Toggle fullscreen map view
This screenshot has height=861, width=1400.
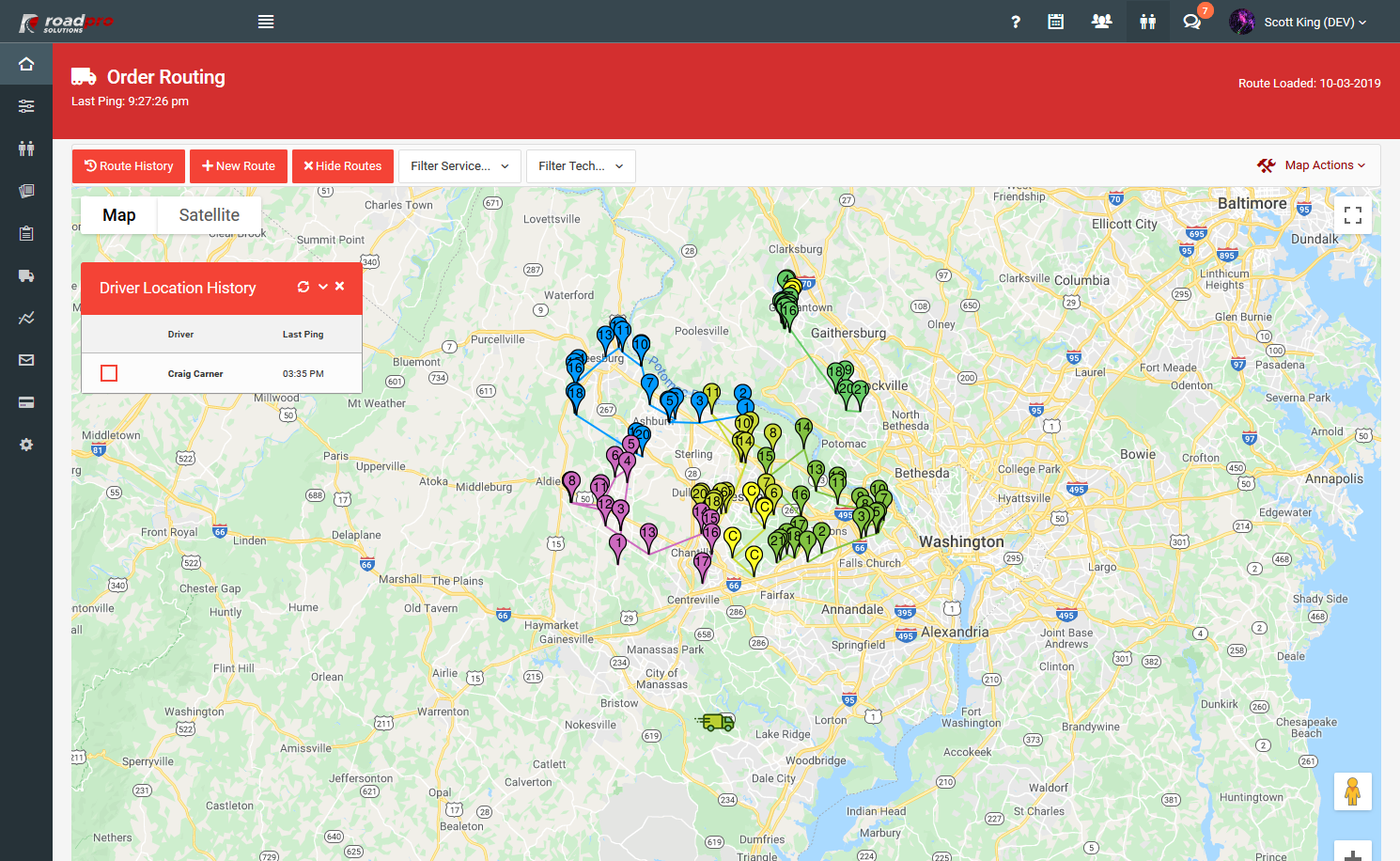[1353, 215]
